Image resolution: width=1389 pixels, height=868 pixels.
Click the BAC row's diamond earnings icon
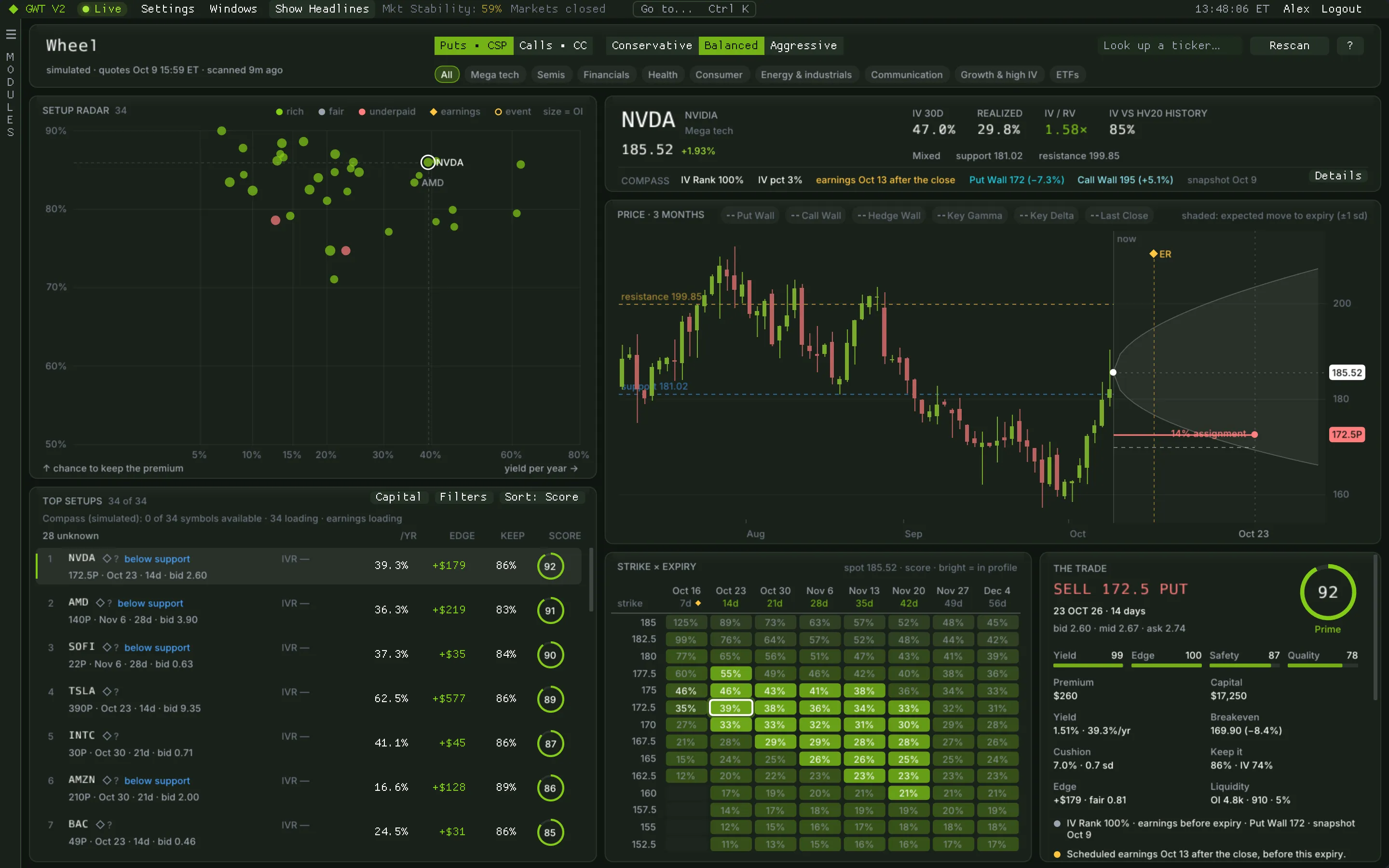[100, 825]
